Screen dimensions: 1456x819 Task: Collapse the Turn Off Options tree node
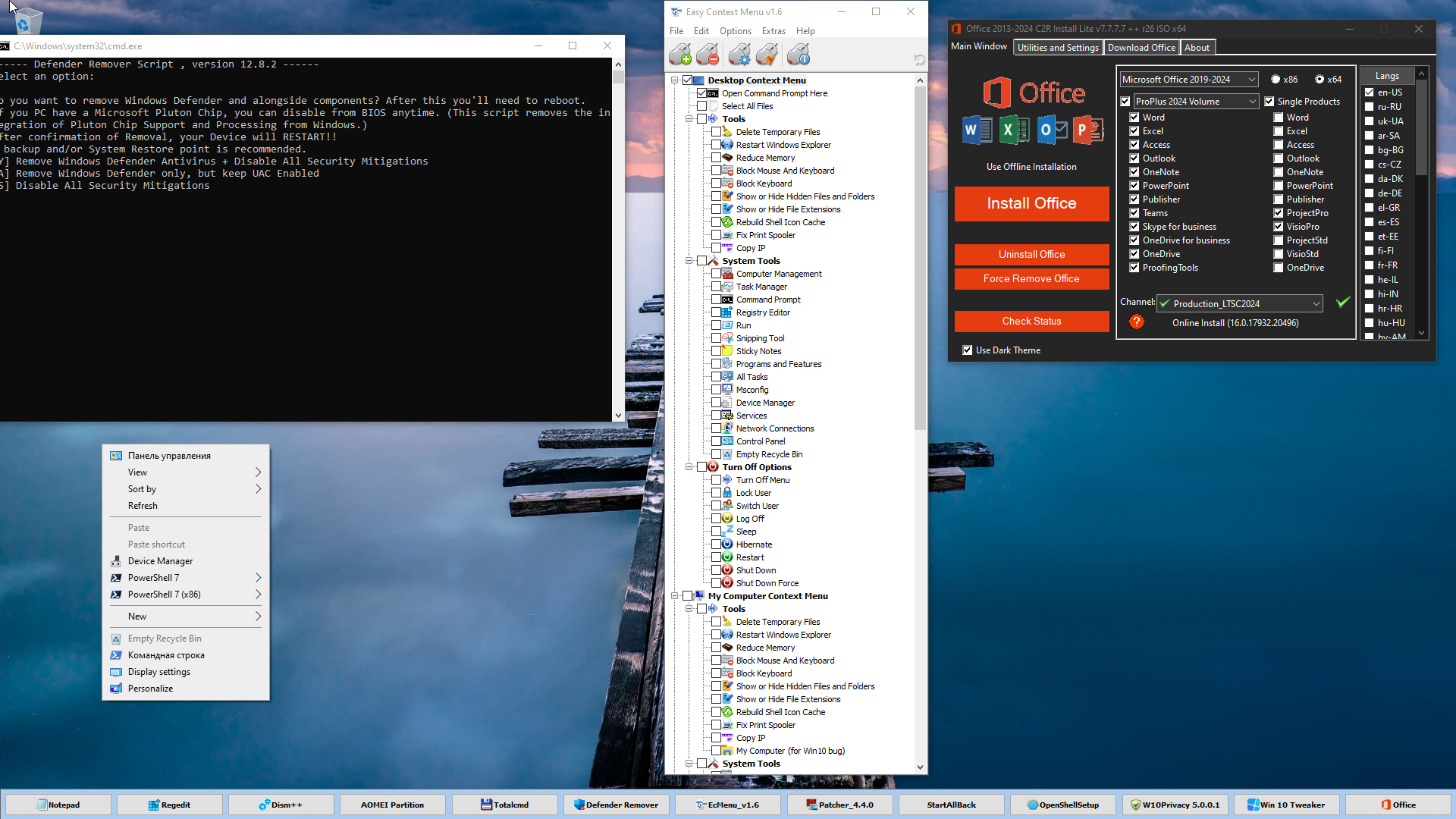coord(689,467)
